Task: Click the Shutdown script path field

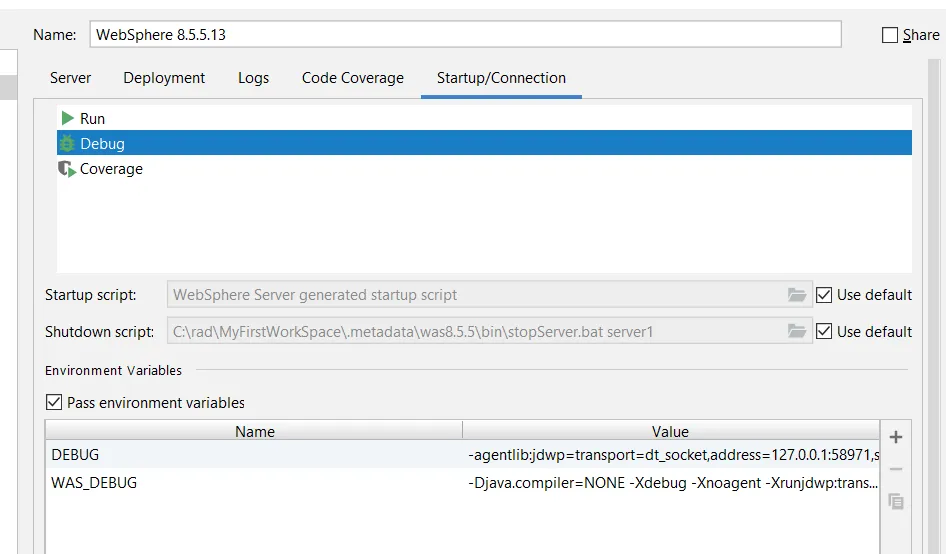Action: pyautogui.click(x=489, y=331)
